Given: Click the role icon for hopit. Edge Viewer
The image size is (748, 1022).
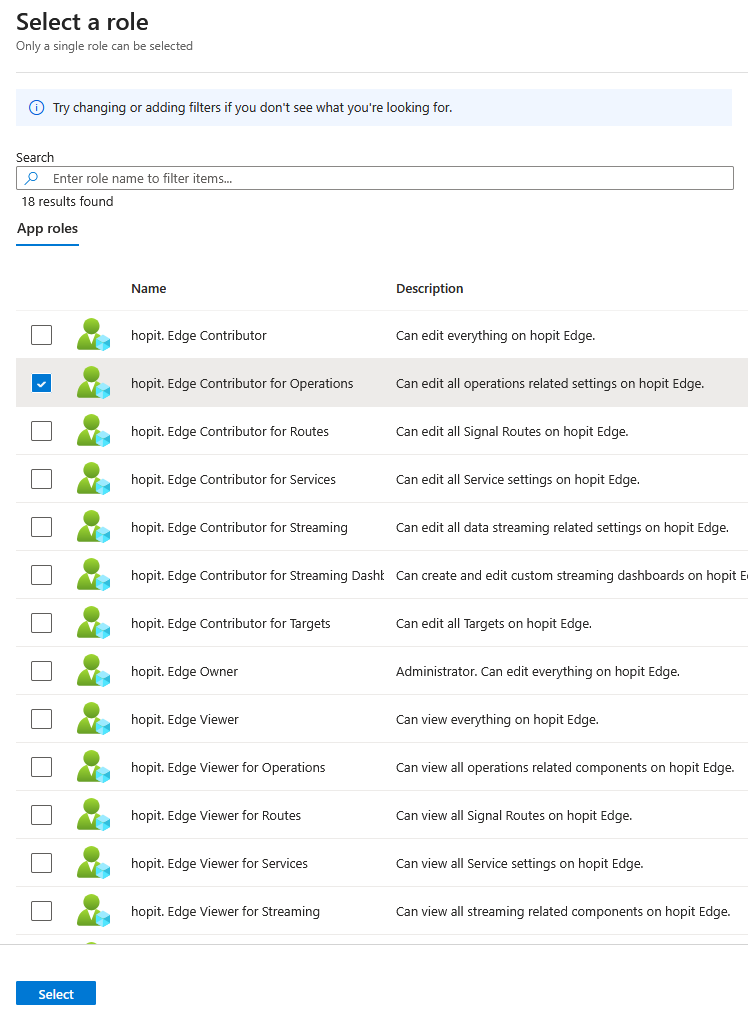Looking at the screenshot, I should [x=93, y=719].
